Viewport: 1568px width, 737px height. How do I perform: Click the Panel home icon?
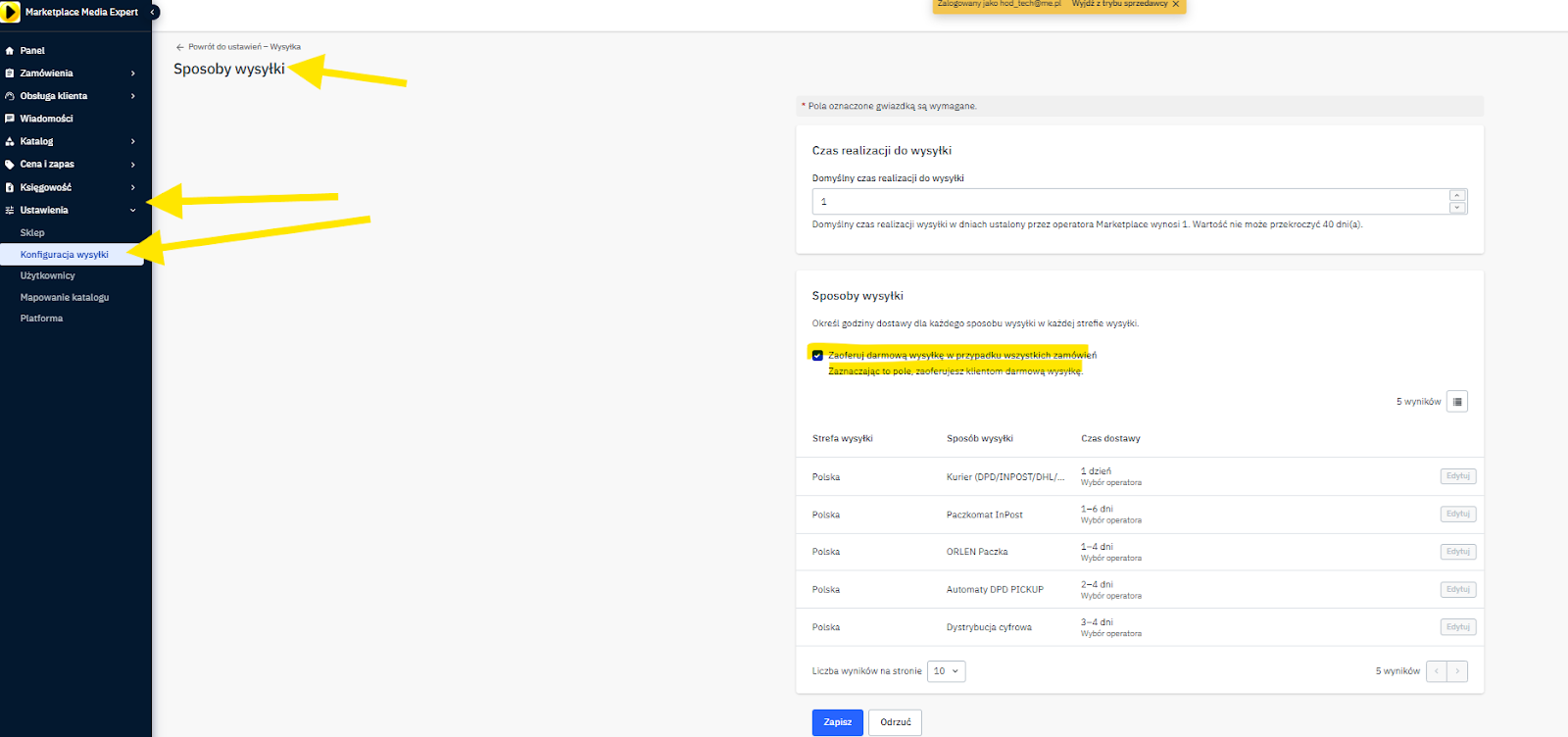[10, 51]
